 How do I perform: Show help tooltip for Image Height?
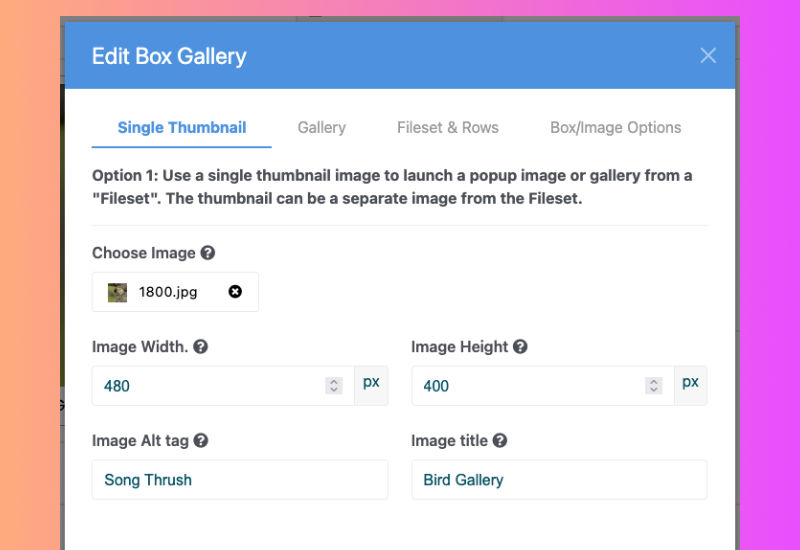point(520,346)
